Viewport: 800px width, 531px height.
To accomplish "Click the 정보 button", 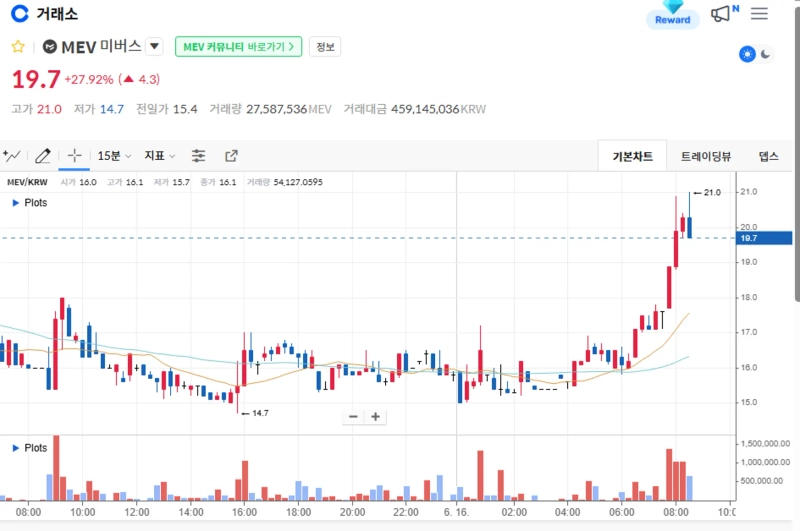I will coord(325,46).
